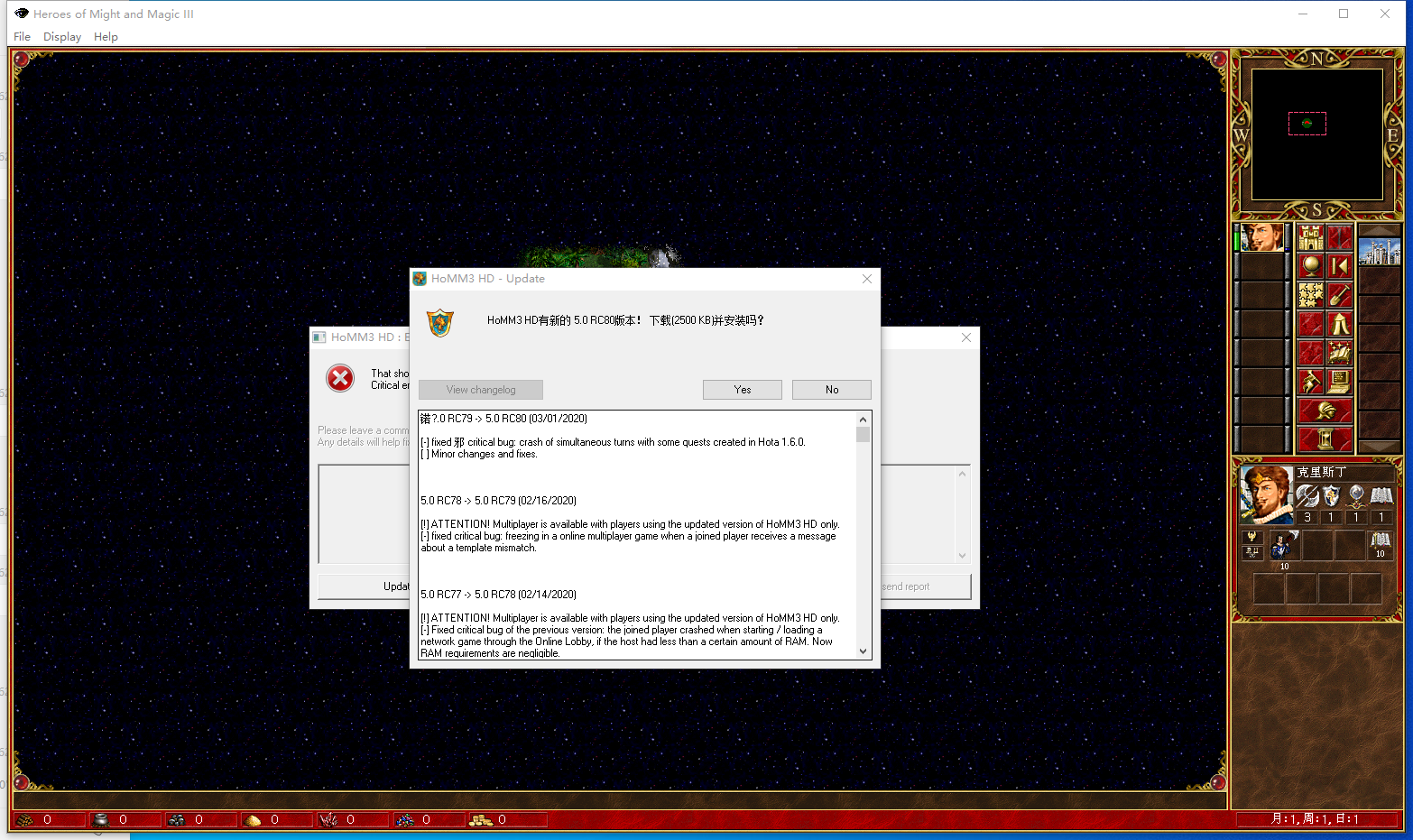
Task: Click the View changelog button
Action: pyautogui.click(x=481, y=390)
